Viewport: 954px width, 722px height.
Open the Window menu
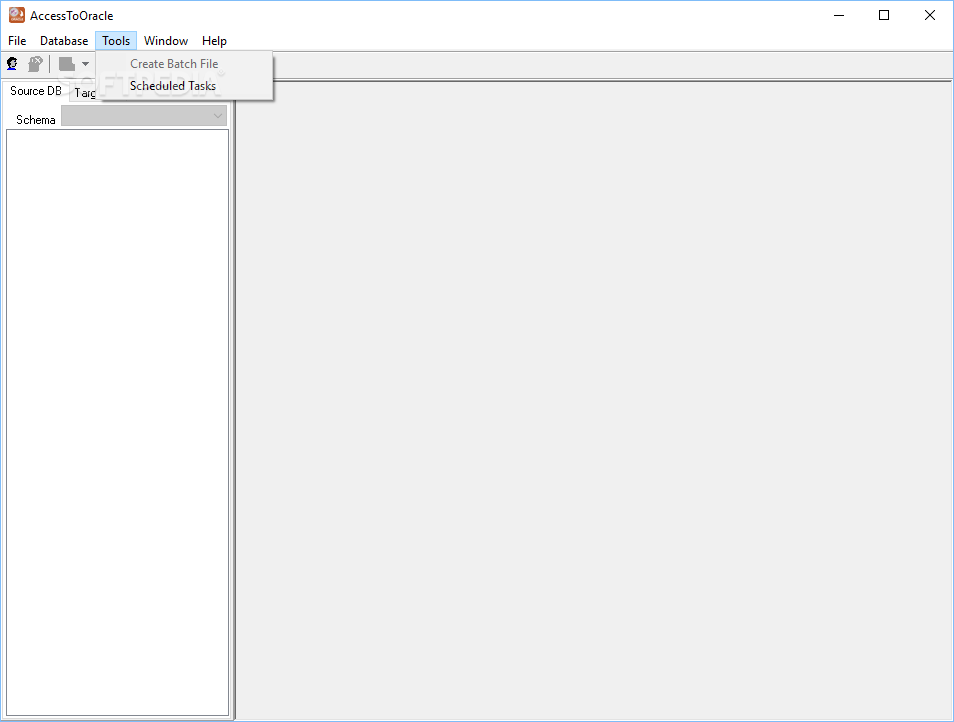coord(165,41)
